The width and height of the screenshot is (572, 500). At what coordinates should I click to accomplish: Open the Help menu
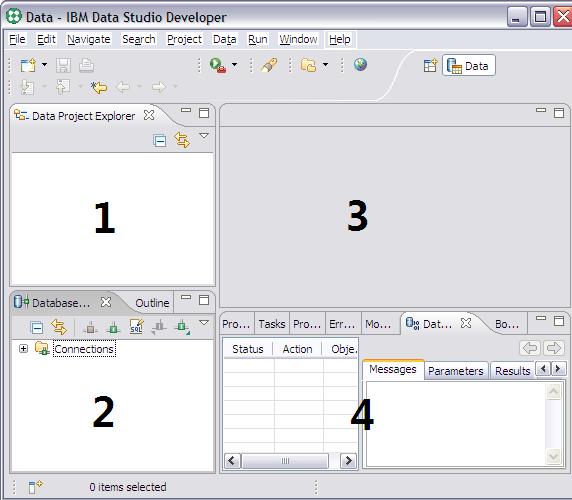click(340, 39)
